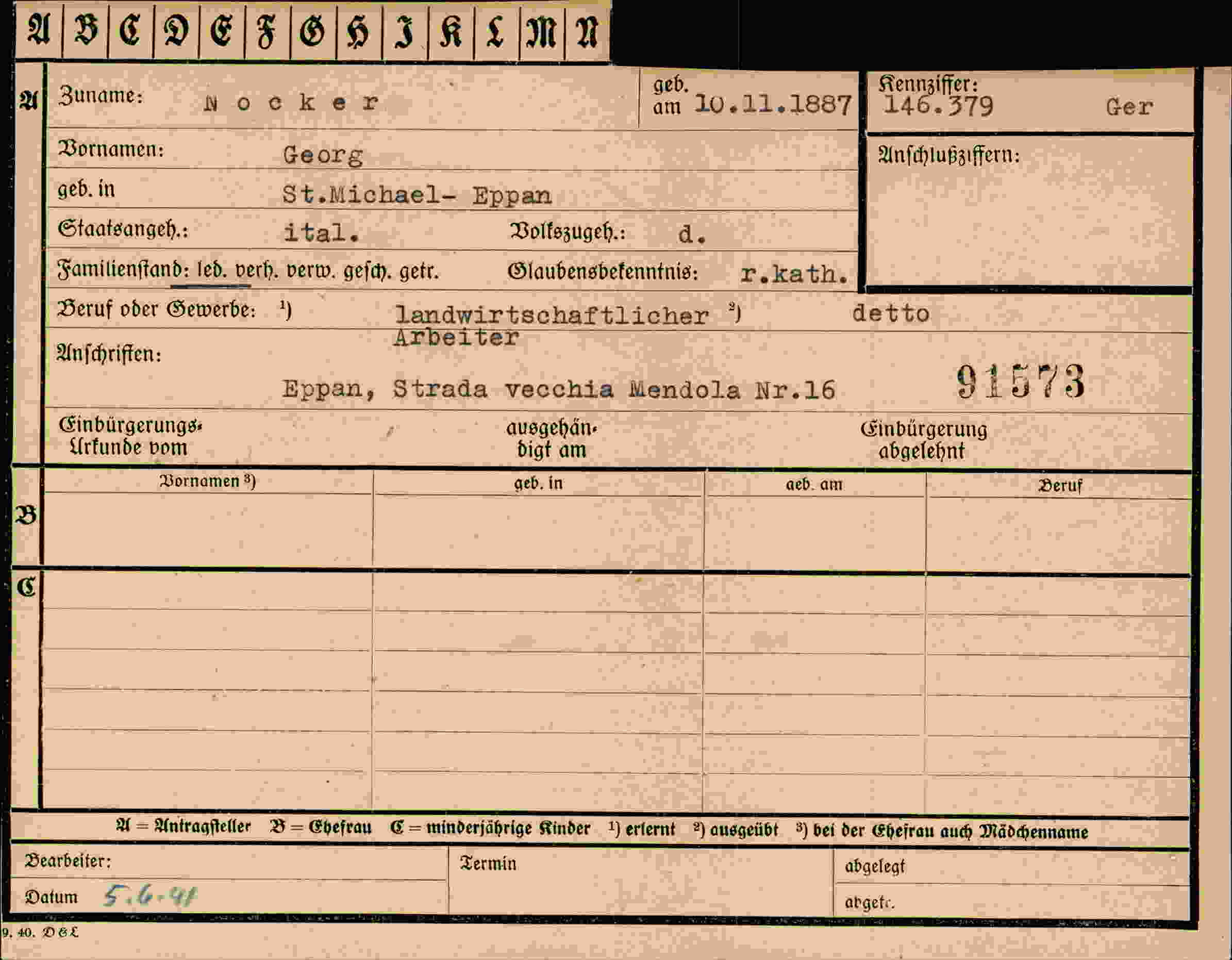Click the marital option 'getr.'
Screen dimensions: 1232x960
tap(419, 272)
